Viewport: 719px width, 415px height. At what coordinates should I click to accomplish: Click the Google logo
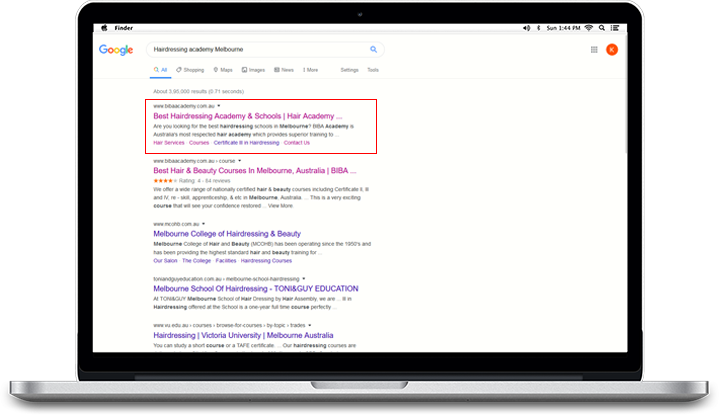pyautogui.click(x=116, y=50)
